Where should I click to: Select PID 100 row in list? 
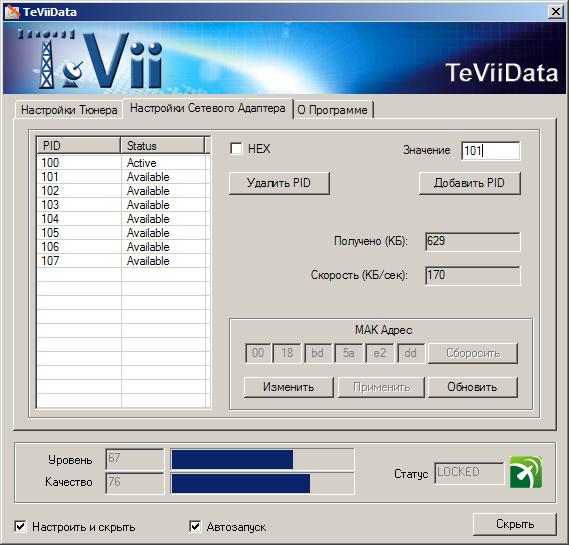click(x=123, y=163)
